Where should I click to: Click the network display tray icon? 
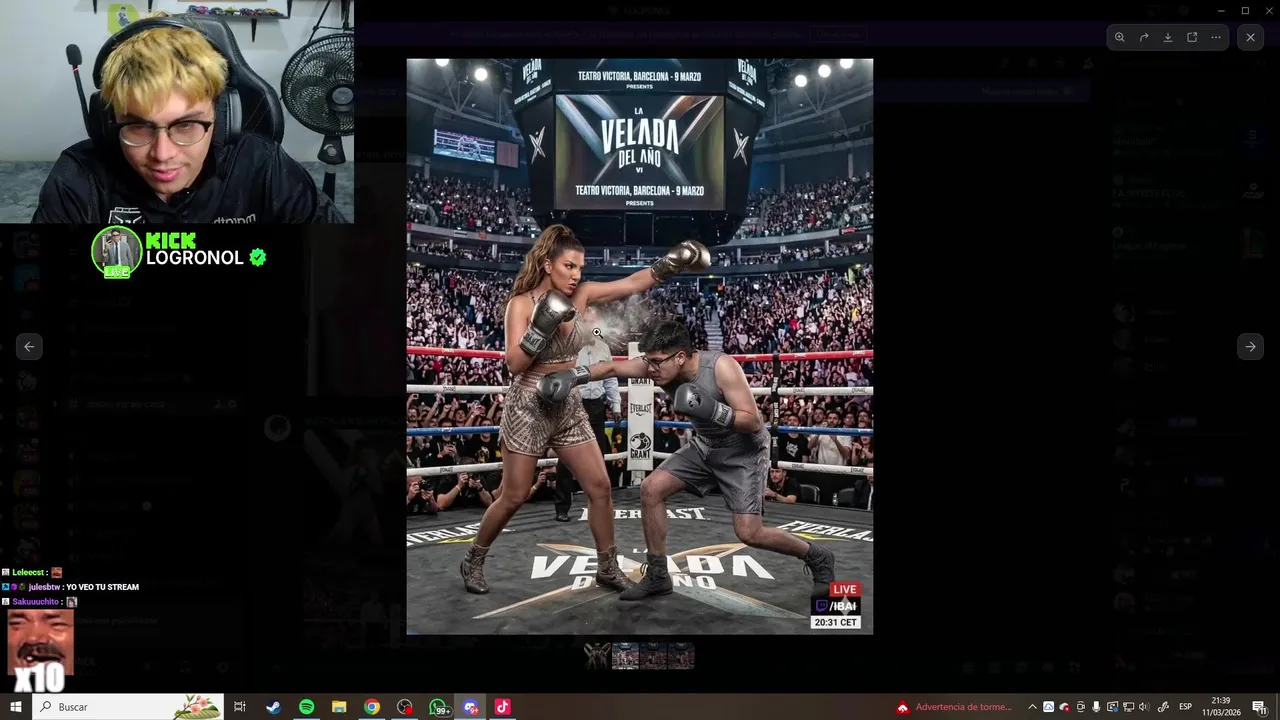pos(1128,707)
